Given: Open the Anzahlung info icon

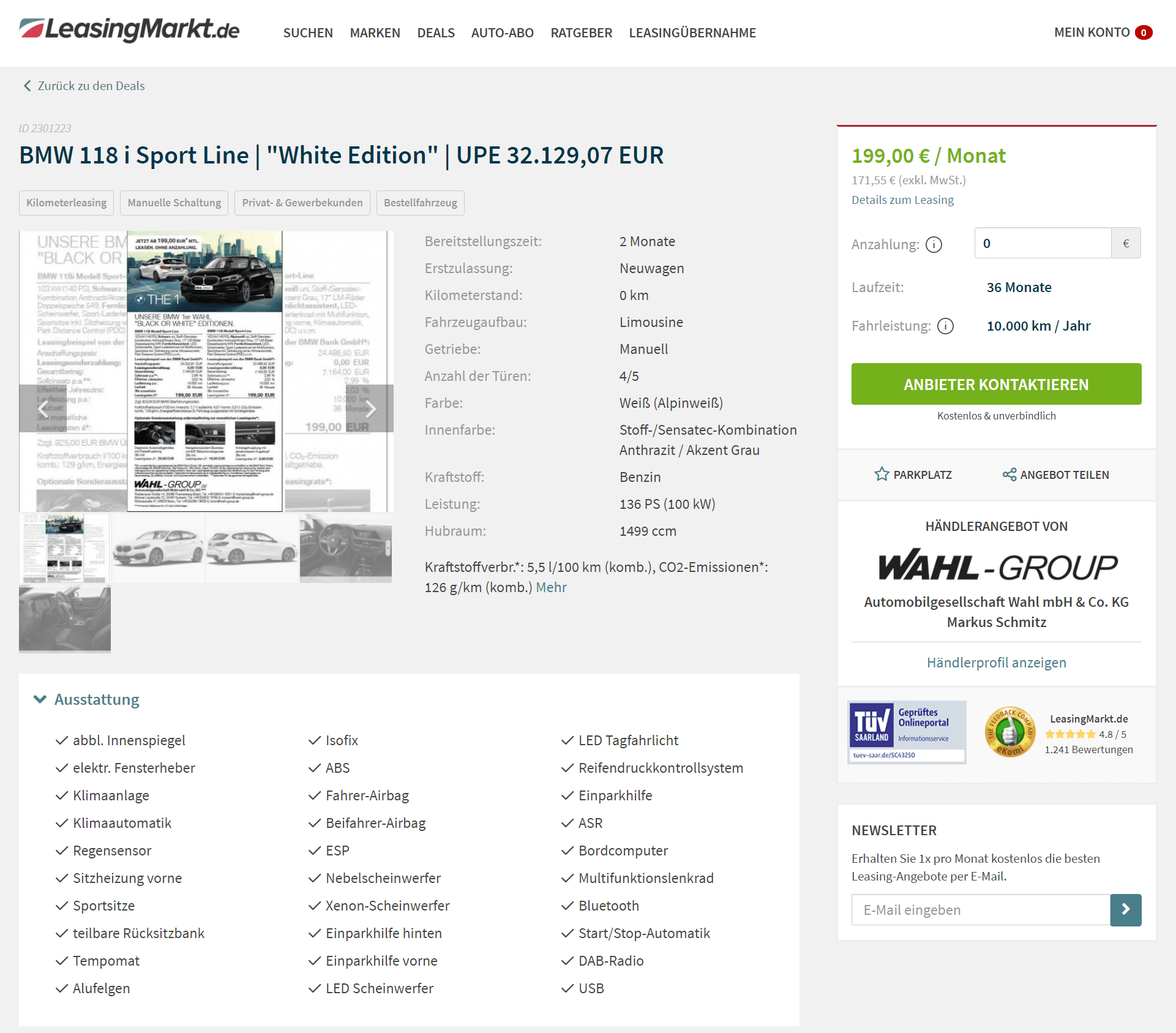Looking at the screenshot, I should 934,244.
